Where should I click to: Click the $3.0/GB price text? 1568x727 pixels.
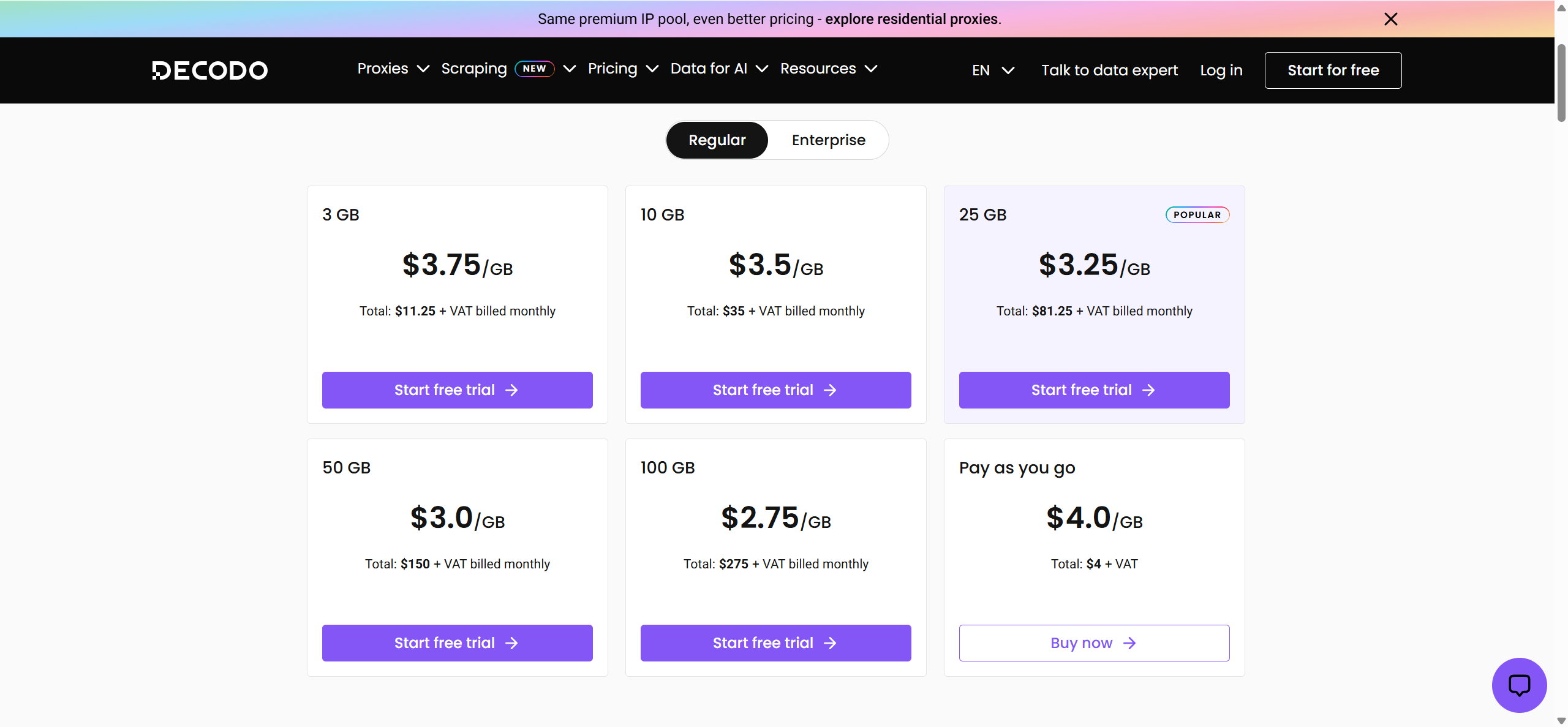coord(457,518)
